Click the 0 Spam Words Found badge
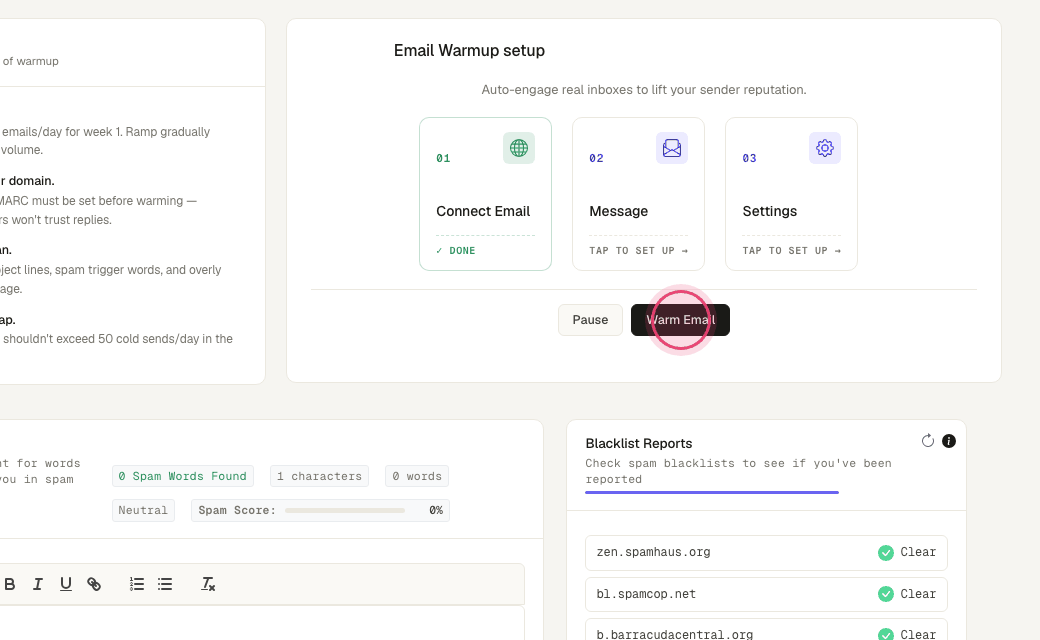This screenshot has width=1040, height=640. [182, 476]
